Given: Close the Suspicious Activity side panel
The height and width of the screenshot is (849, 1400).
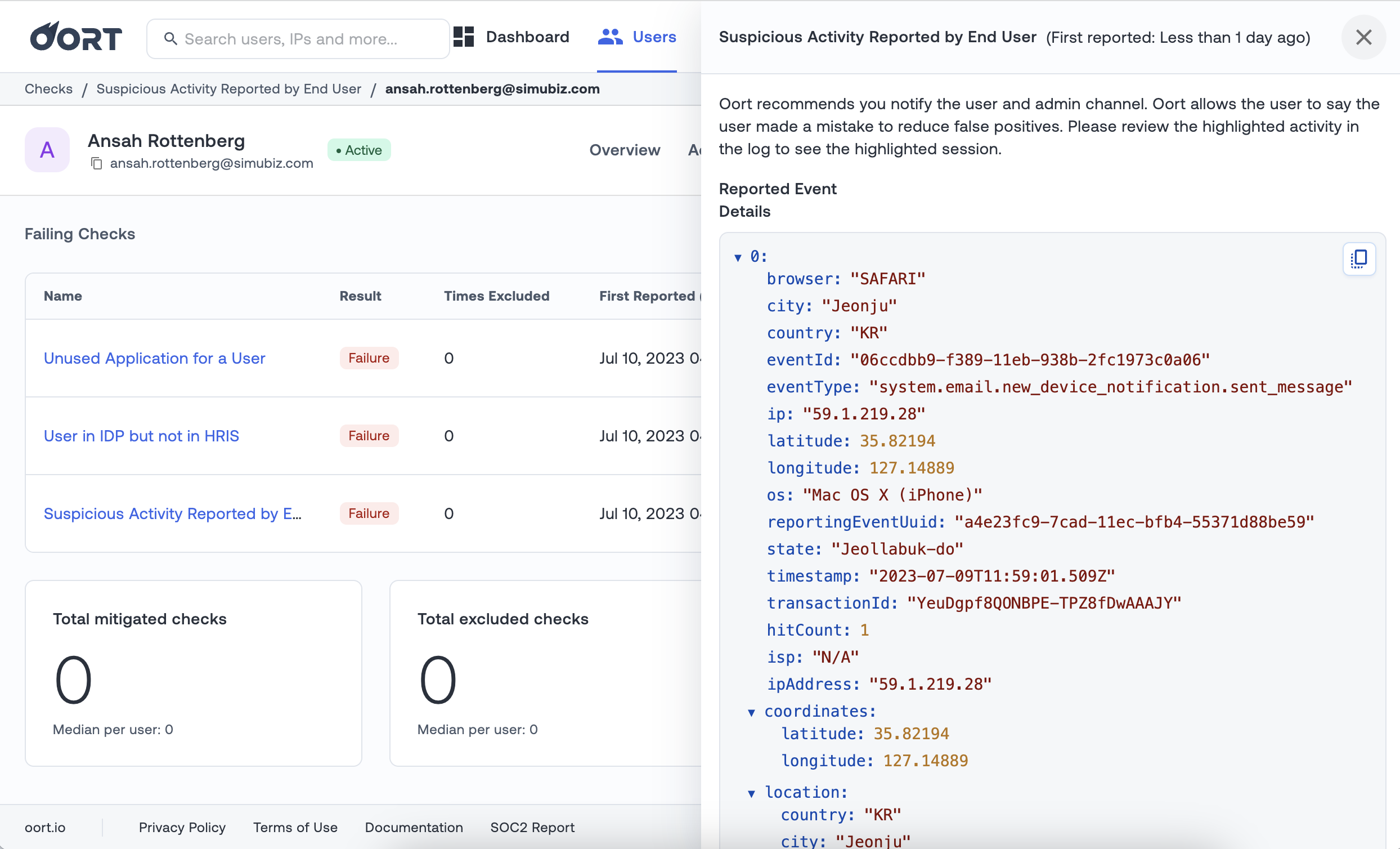Looking at the screenshot, I should pyautogui.click(x=1363, y=38).
